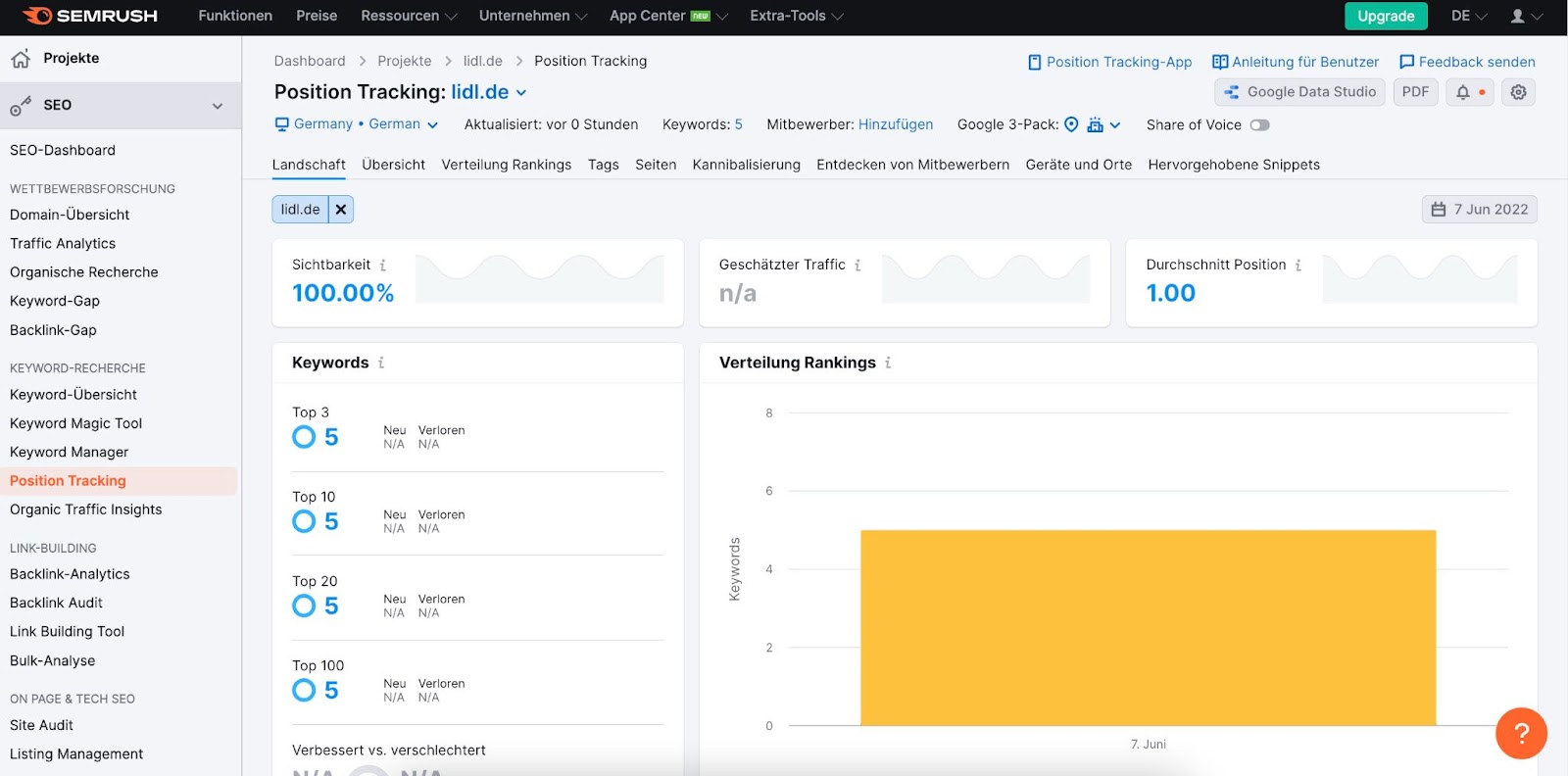
Task: Open settings gear icon
Action: (x=1518, y=92)
